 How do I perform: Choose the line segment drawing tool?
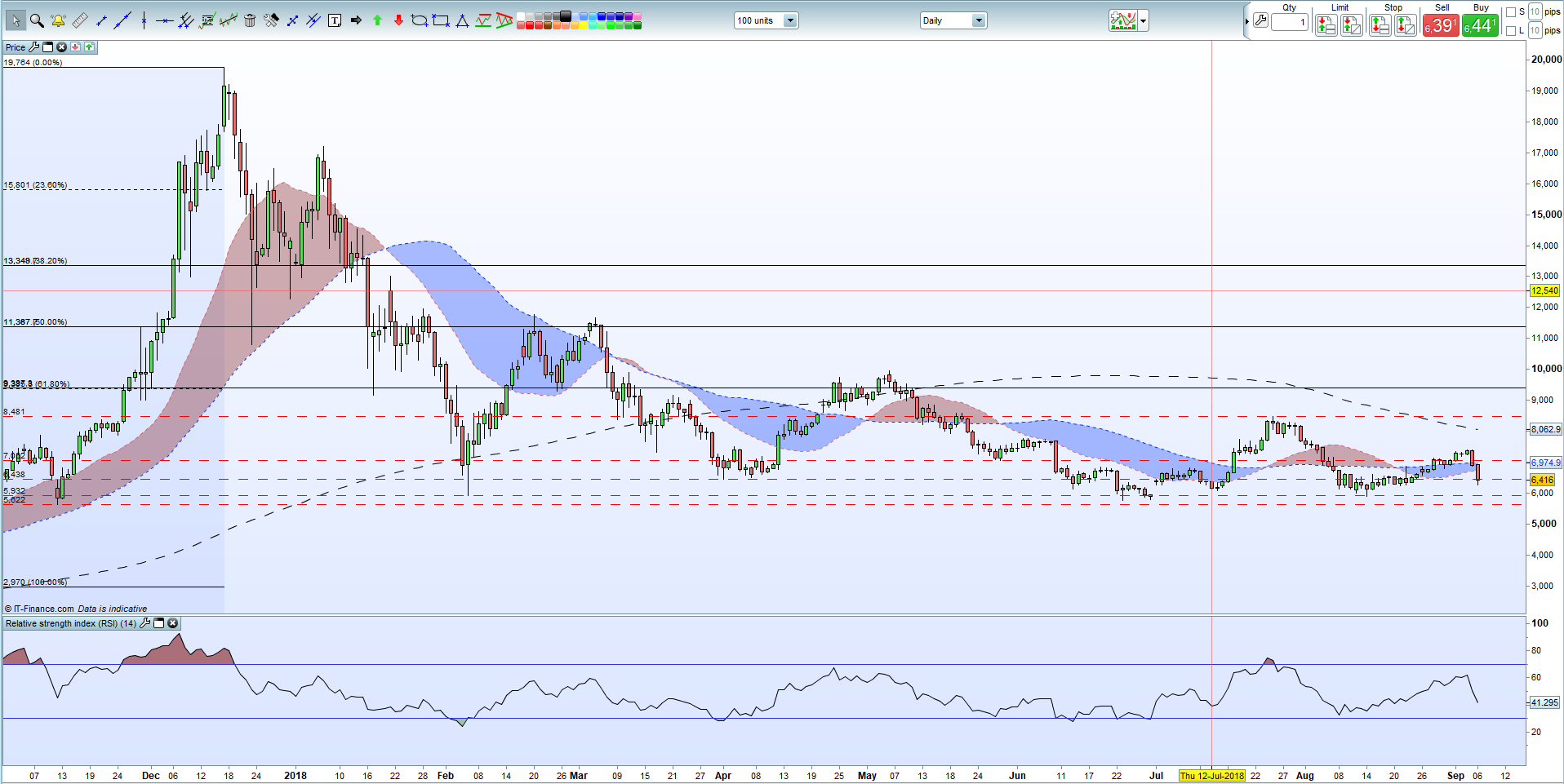pyautogui.click(x=101, y=20)
